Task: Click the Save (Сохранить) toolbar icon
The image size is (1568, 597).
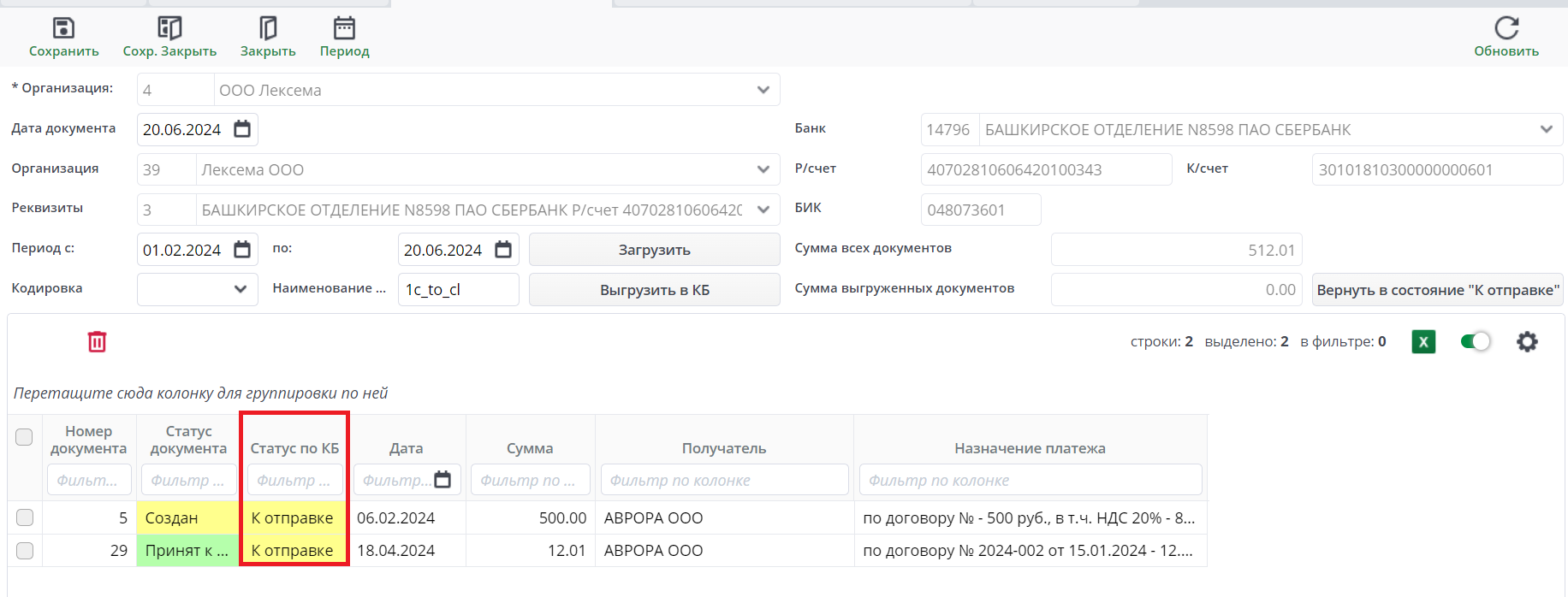Action: tap(63, 29)
